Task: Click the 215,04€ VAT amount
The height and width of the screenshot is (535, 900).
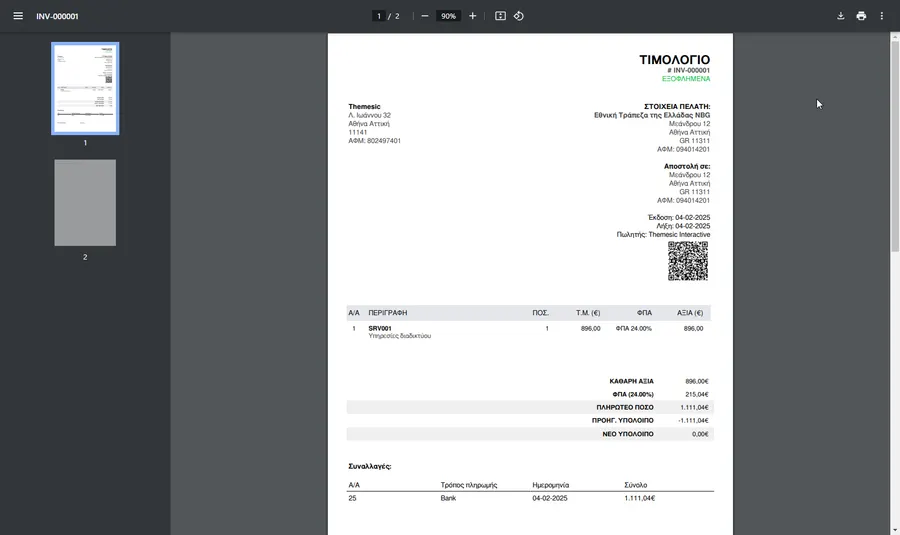Action: coord(697,394)
